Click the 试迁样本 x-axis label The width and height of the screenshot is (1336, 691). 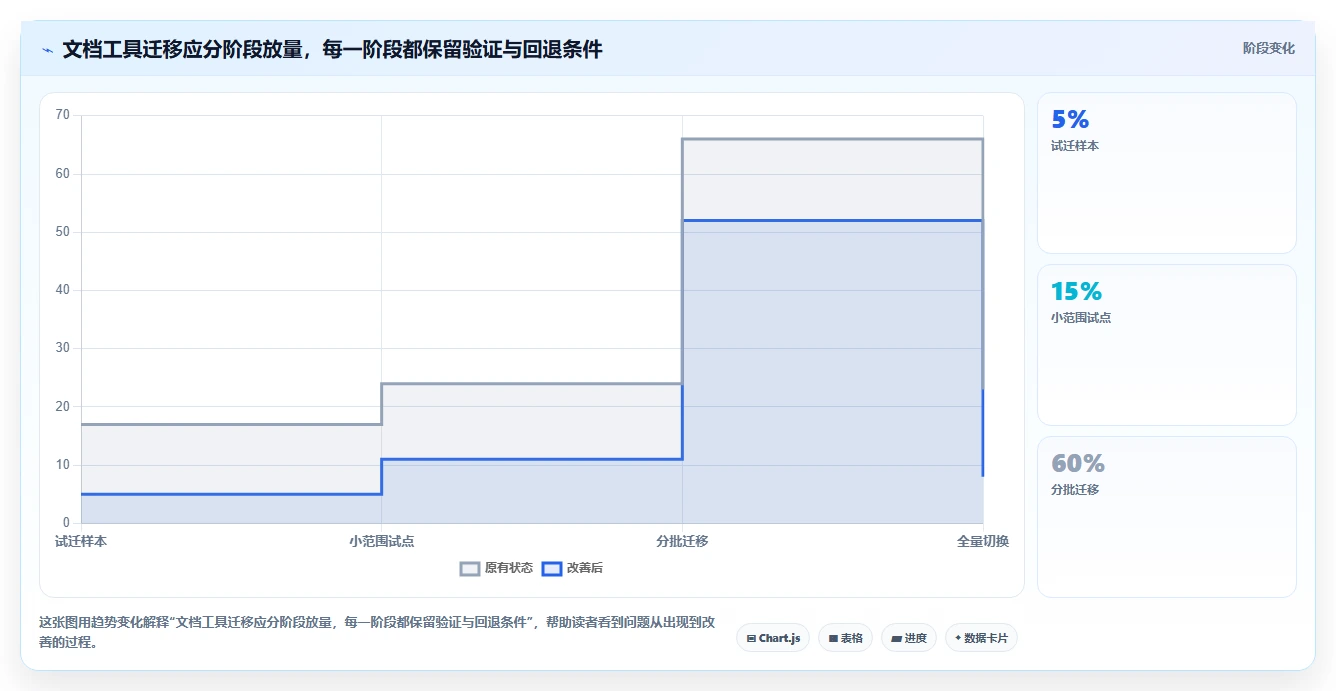(81, 541)
